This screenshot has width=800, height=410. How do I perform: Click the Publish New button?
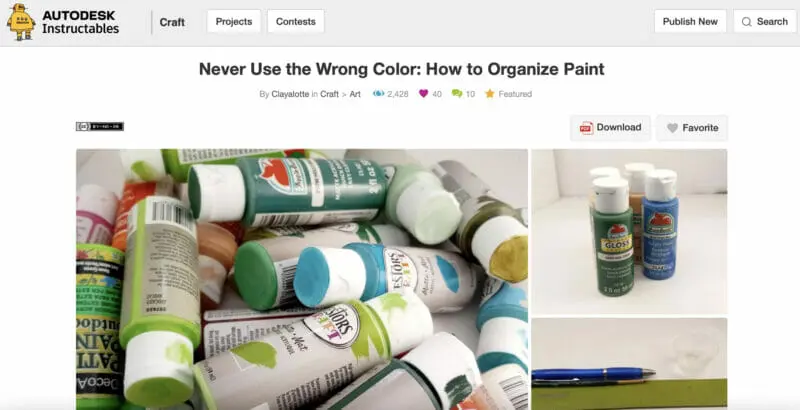pos(690,21)
